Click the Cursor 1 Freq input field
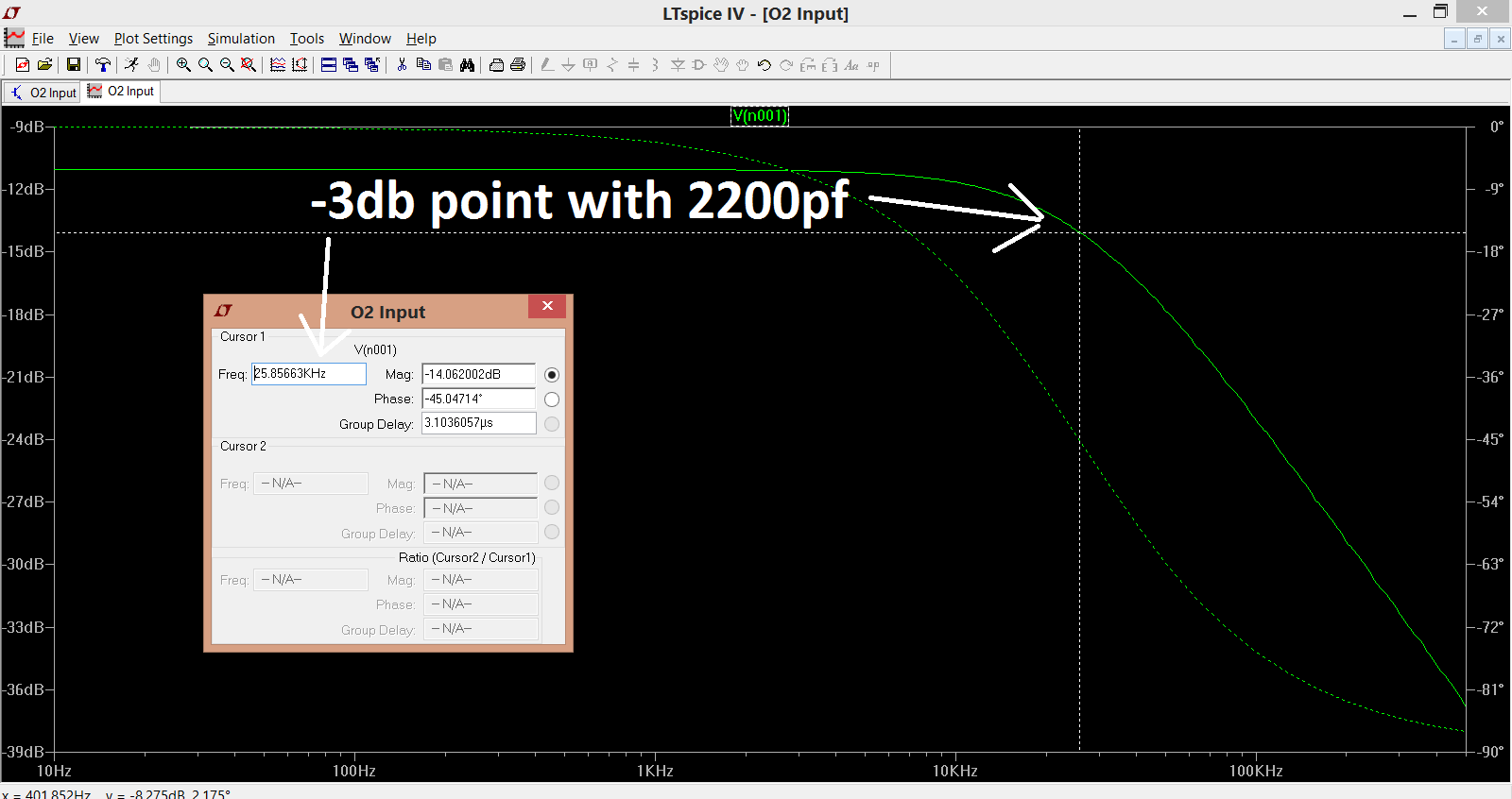Viewport: 1512px width, 799px height. click(x=309, y=374)
